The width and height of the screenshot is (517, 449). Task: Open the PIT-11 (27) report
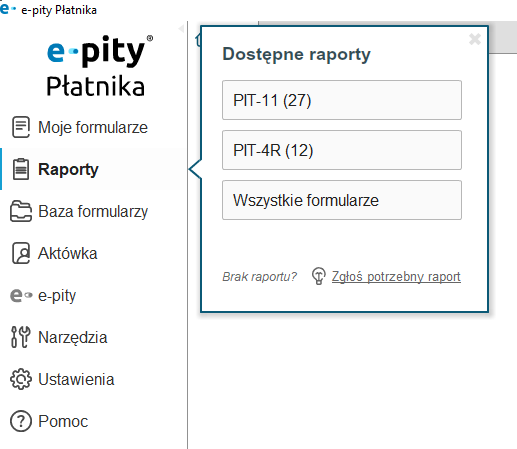pyautogui.click(x=342, y=100)
